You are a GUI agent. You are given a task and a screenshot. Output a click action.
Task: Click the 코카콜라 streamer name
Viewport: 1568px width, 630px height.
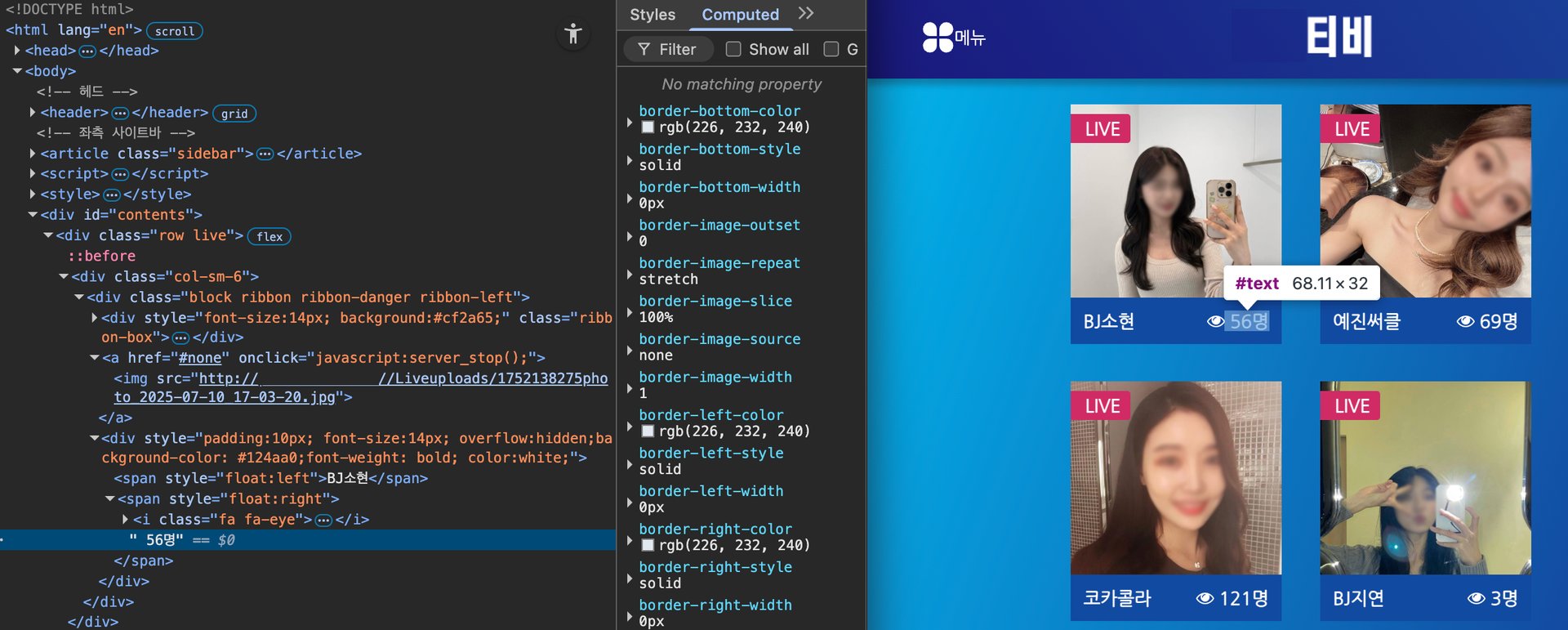coord(1117,598)
